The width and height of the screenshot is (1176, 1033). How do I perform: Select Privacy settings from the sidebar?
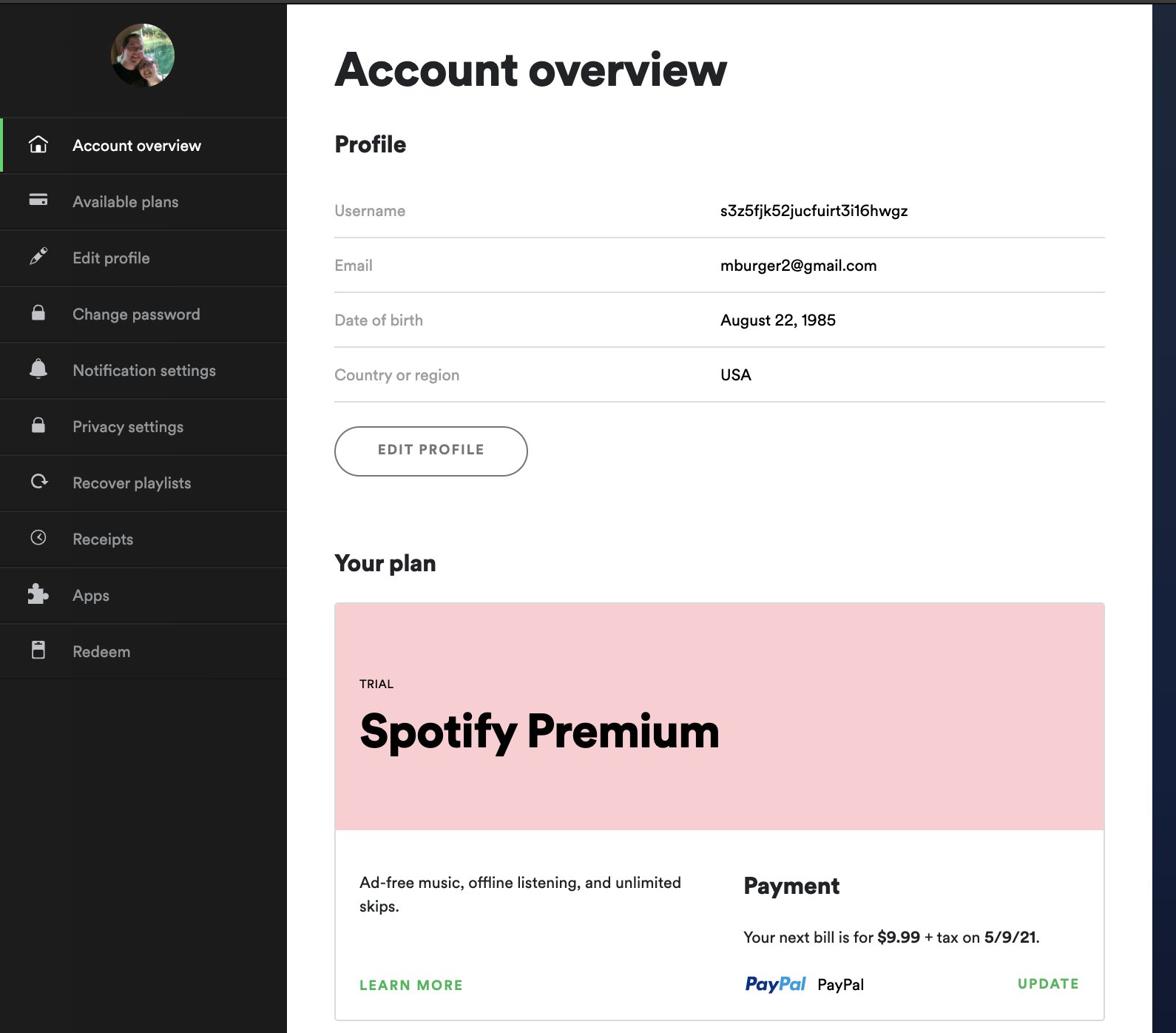click(128, 427)
